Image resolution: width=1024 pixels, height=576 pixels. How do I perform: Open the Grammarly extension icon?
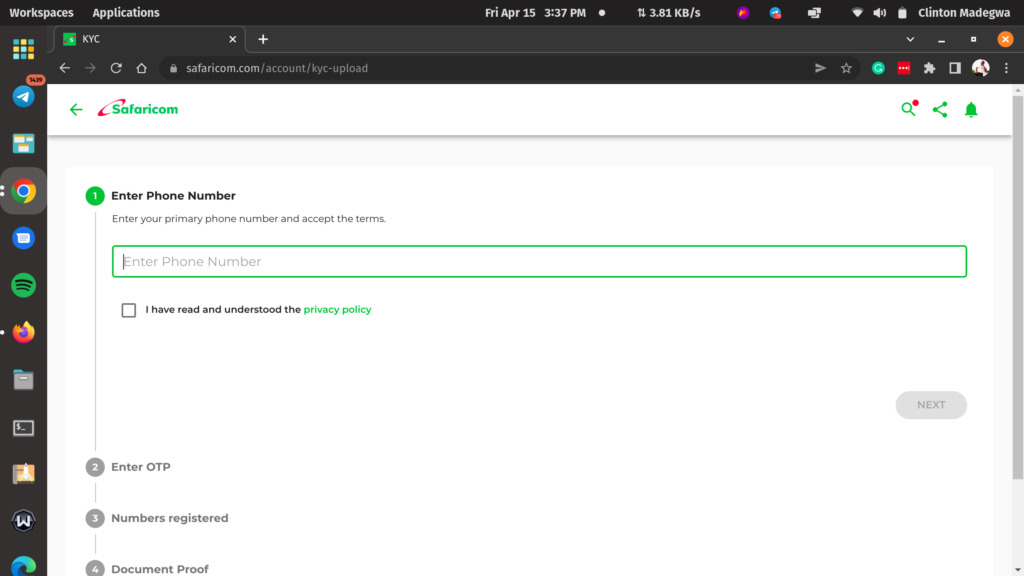(878, 68)
